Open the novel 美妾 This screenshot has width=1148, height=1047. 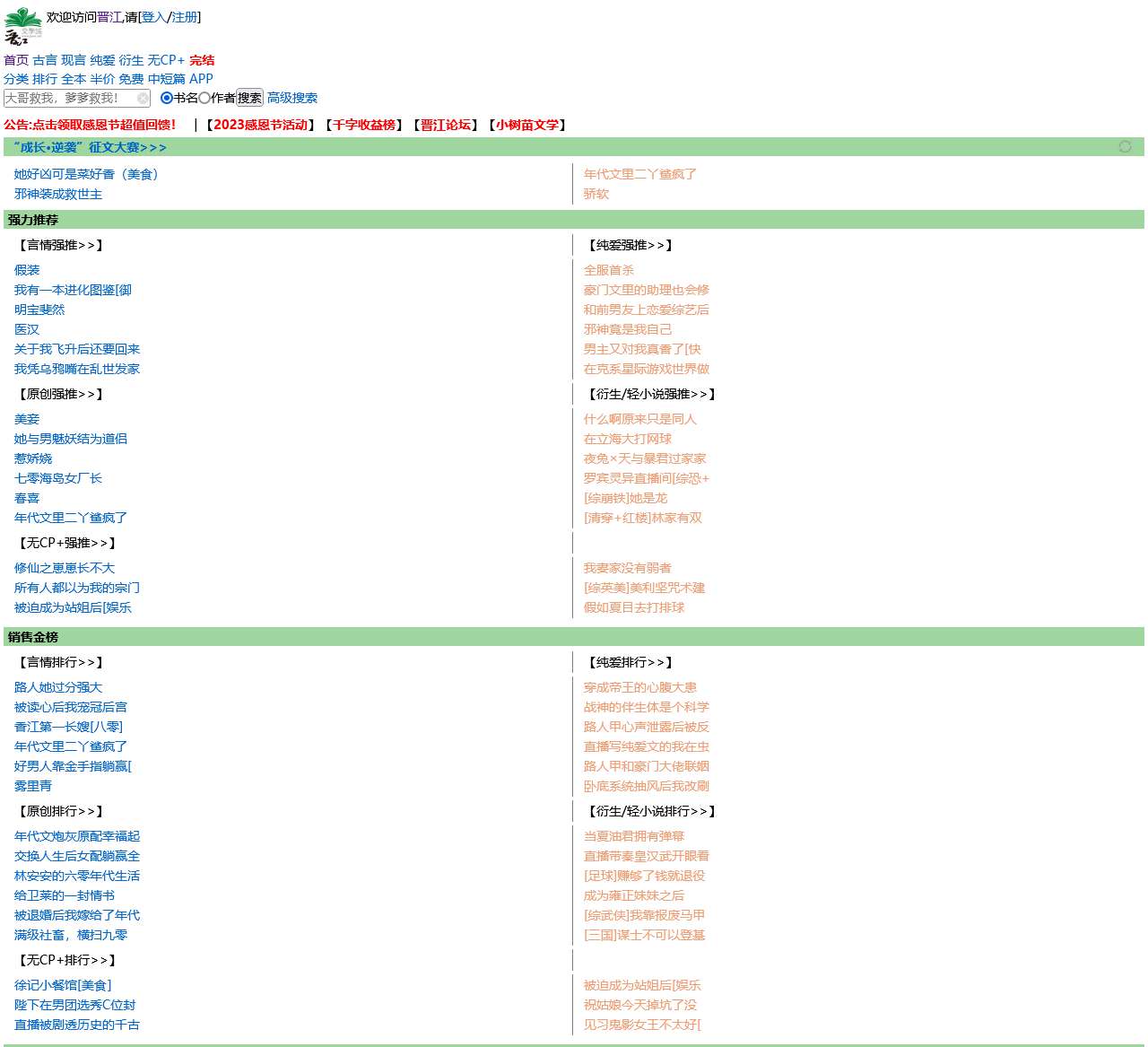point(27,419)
